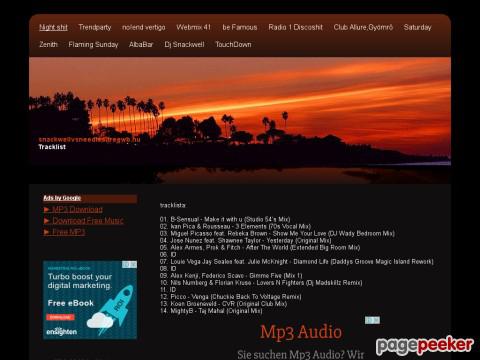Screen dimensions: 480x360
Task: Open the Night shit menu link
Action: pyautogui.click(x=53, y=27)
